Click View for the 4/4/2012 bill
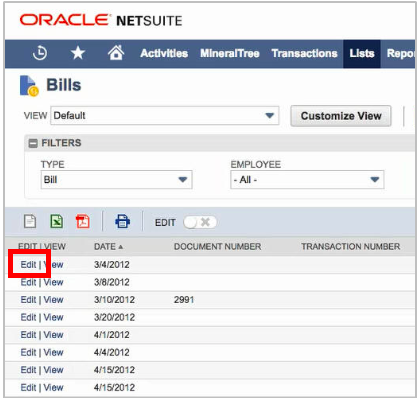The height and width of the screenshot is (398, 420). point(53,352)
